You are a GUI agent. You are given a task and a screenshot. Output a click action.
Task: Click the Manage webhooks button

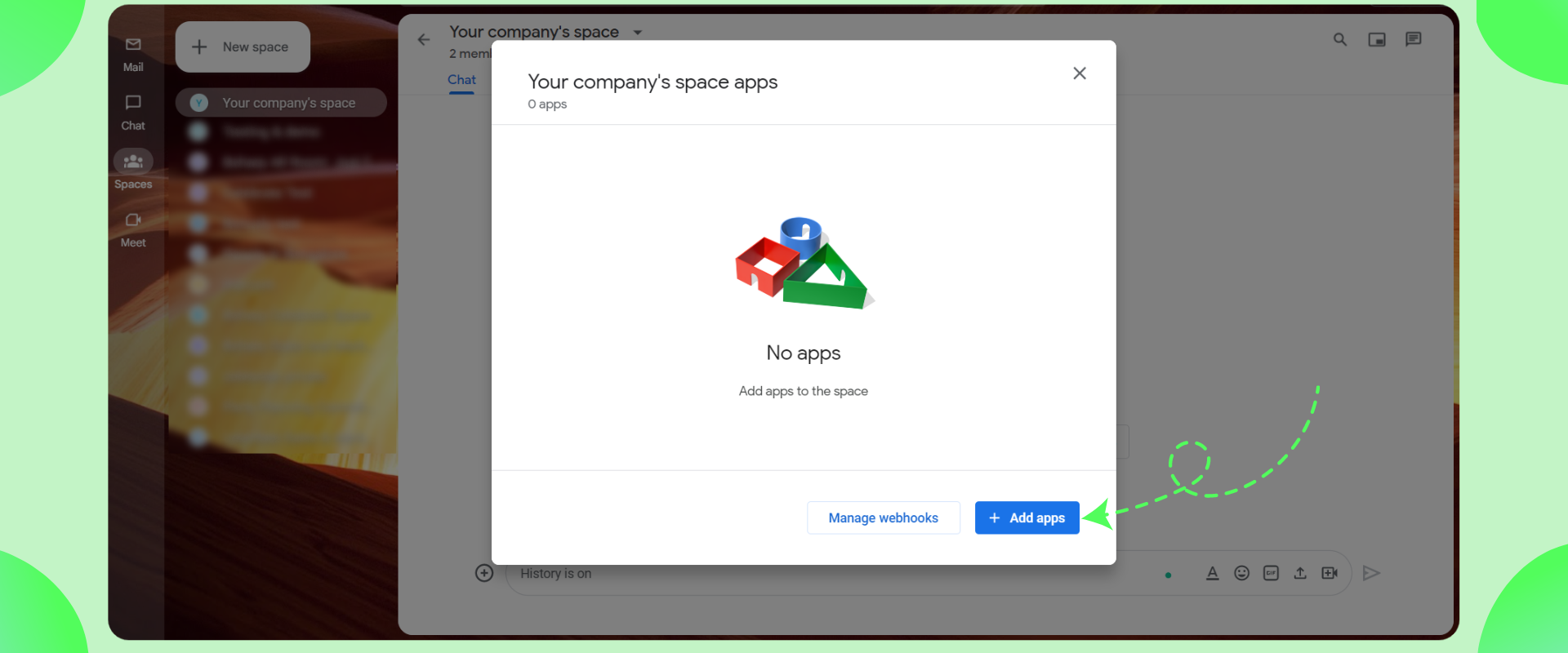[883, 518]
